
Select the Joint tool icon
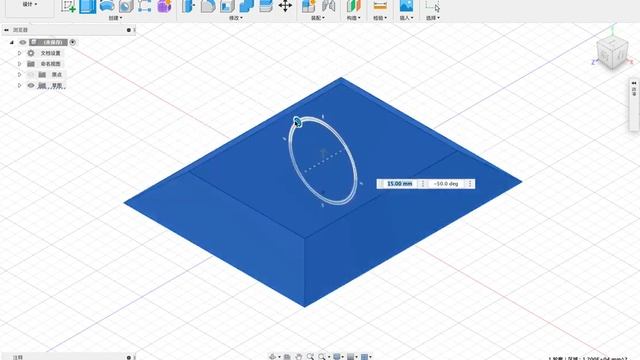(328, 6)
